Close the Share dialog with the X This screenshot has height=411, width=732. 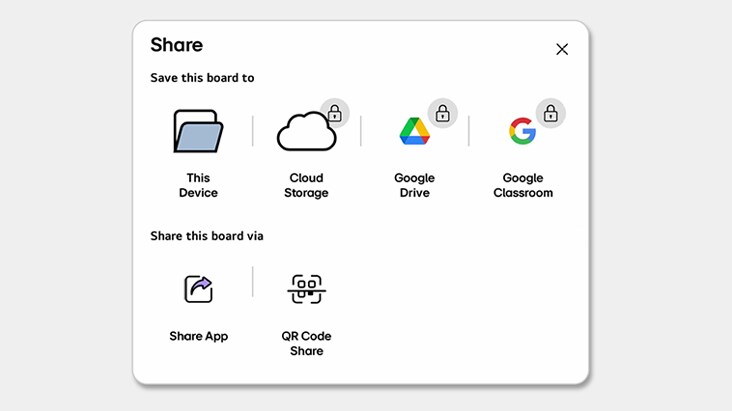point(562,49)
